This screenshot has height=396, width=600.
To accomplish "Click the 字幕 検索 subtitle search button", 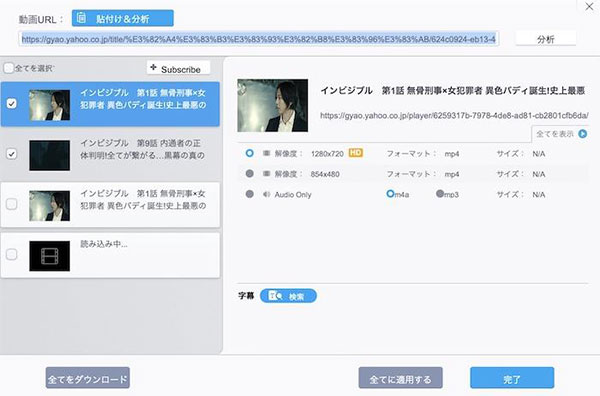I will click(x=288, y=296).
